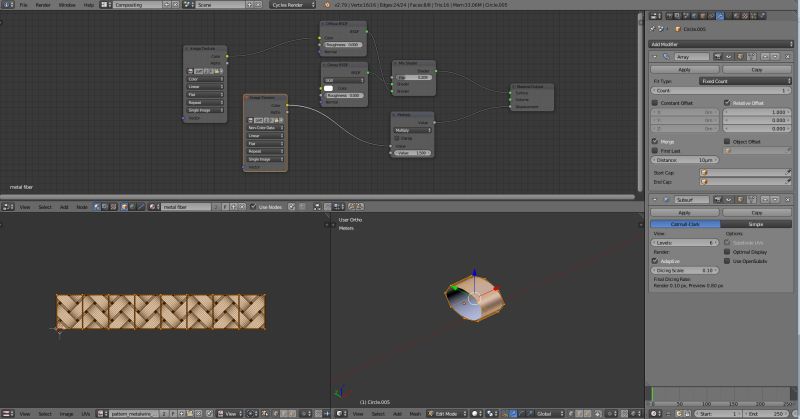Click the Render properties camera icon
The image size is (800, 419).
click(669, 16)
